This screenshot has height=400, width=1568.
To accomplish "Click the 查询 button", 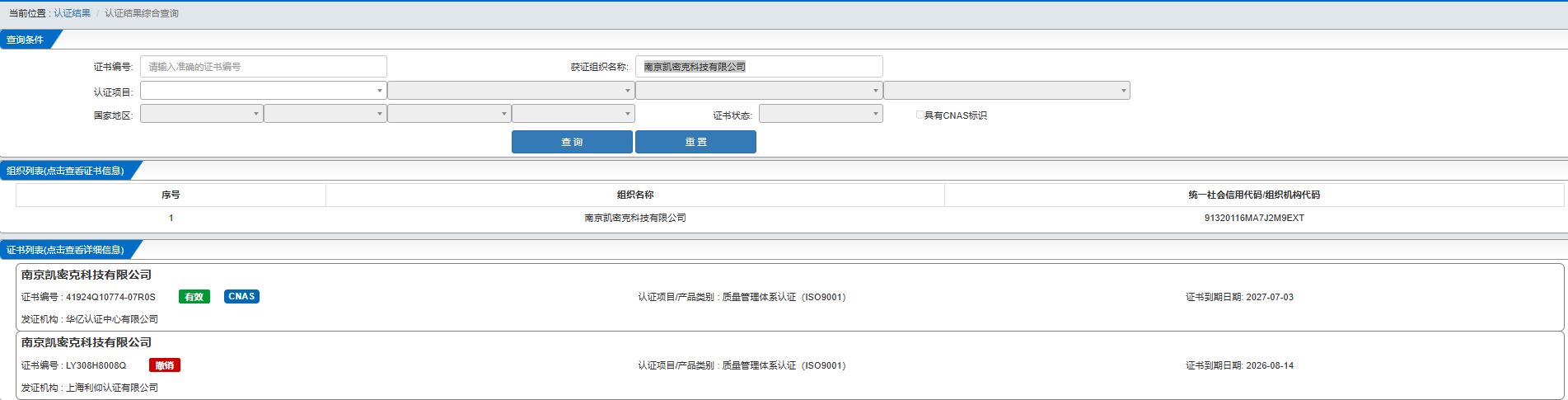I will pyautogui.click(x=572, y=142).
